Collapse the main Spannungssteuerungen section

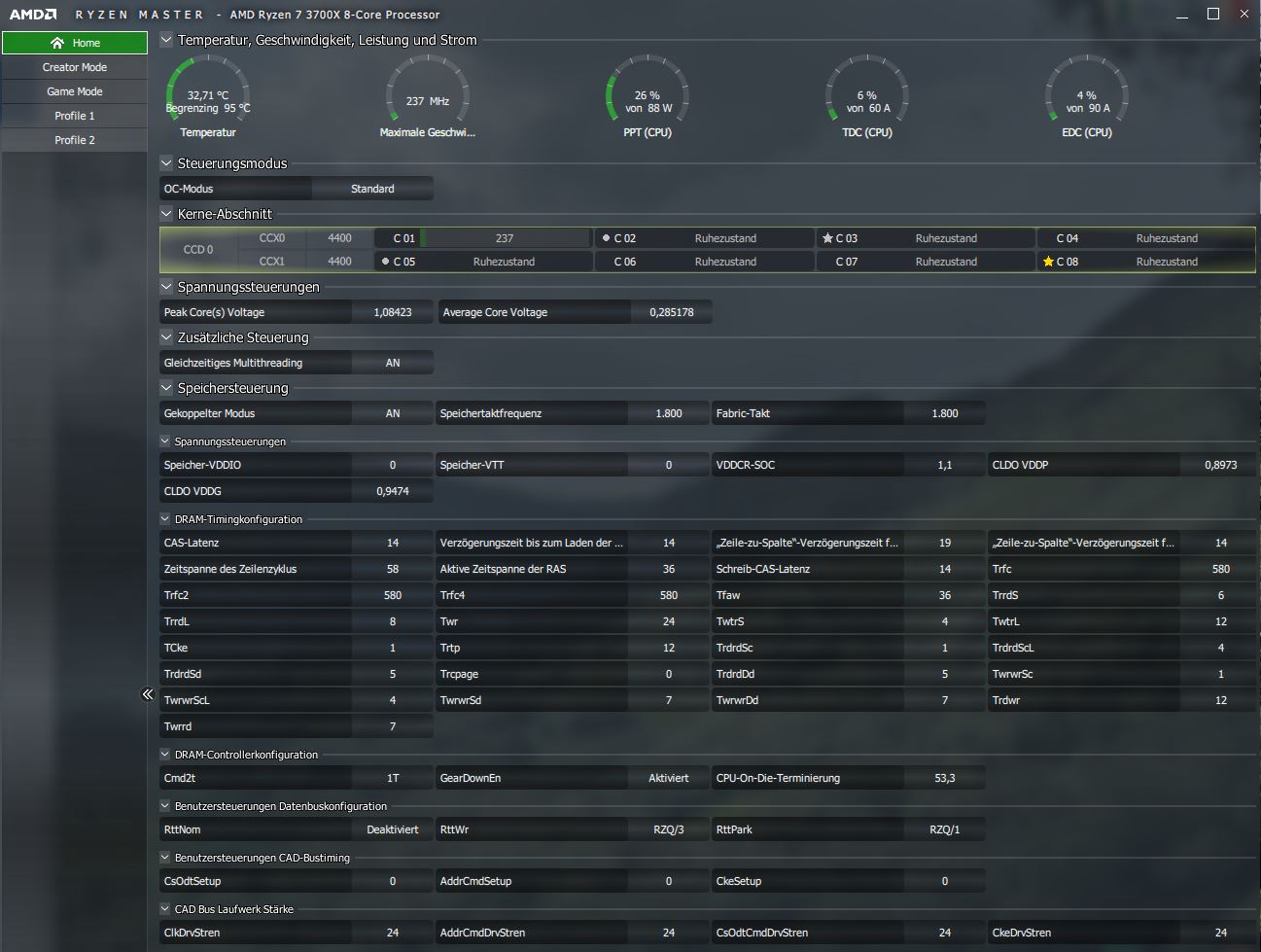(166, 287)
